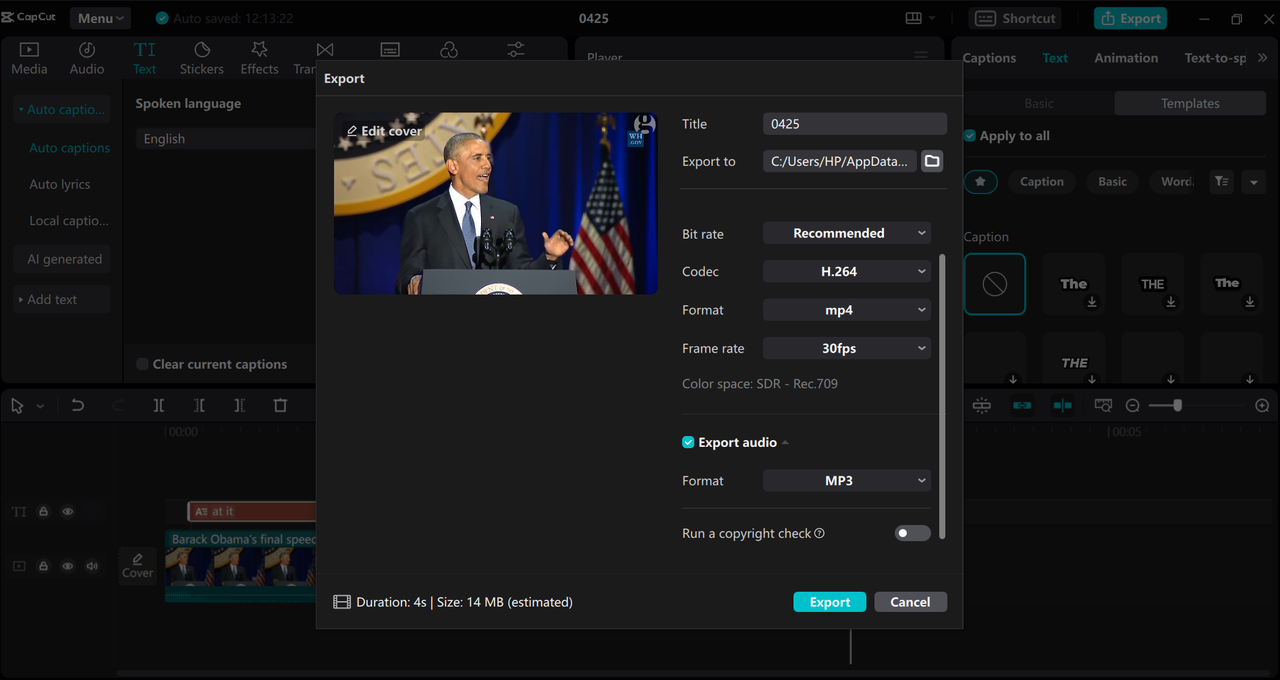
Task: Open the Bit rate dropdown
Action: click(846, 233)
